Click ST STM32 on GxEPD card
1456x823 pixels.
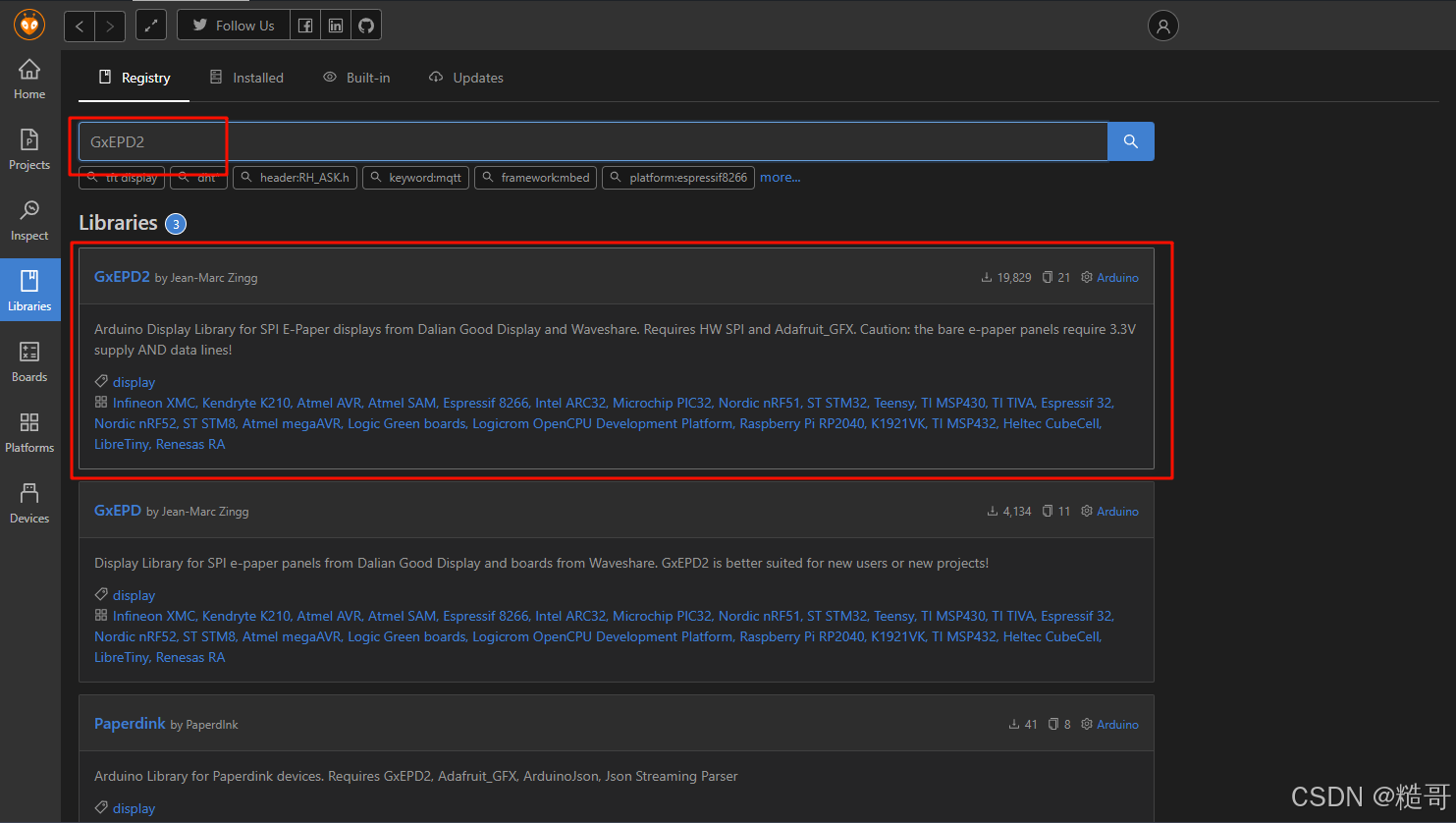pos(837,616)
